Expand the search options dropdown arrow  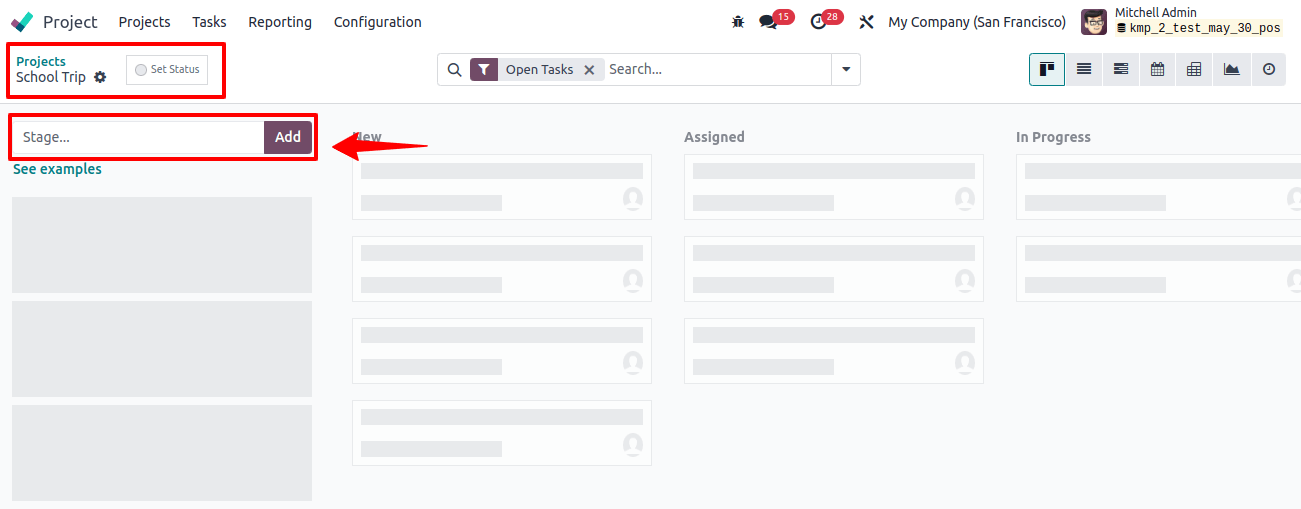tap(846, 69)
